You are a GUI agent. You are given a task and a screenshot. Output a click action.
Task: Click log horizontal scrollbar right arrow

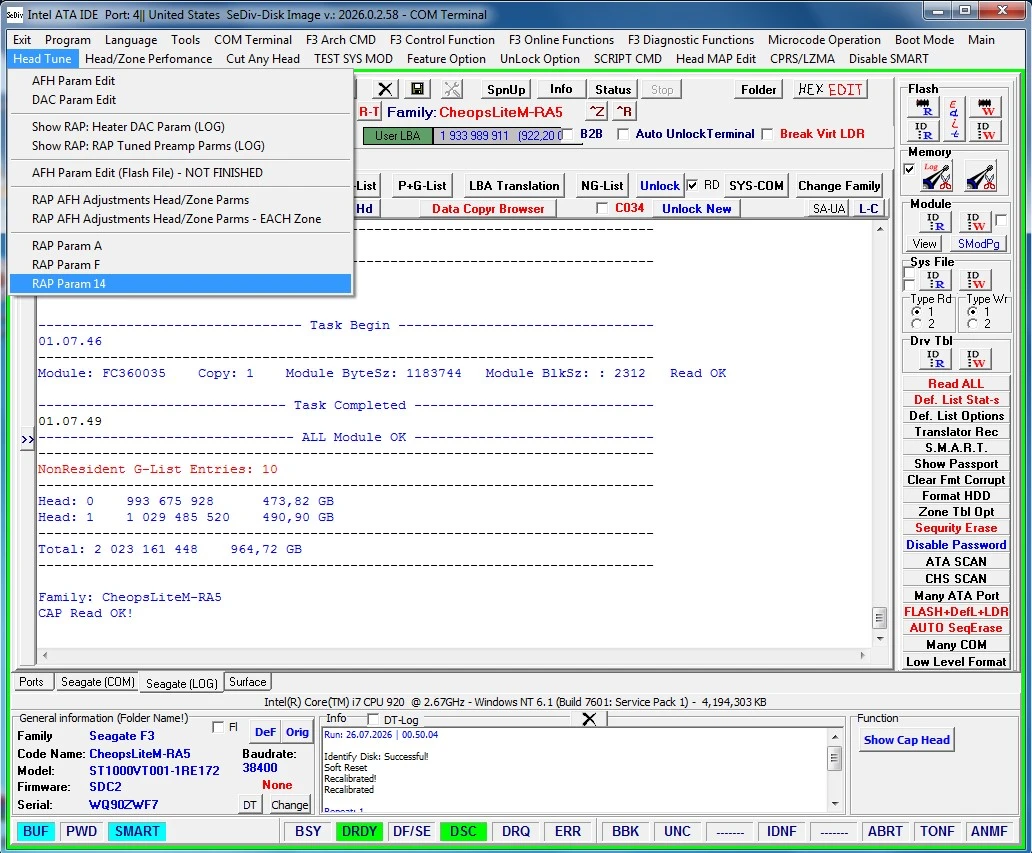click(862, 656)
